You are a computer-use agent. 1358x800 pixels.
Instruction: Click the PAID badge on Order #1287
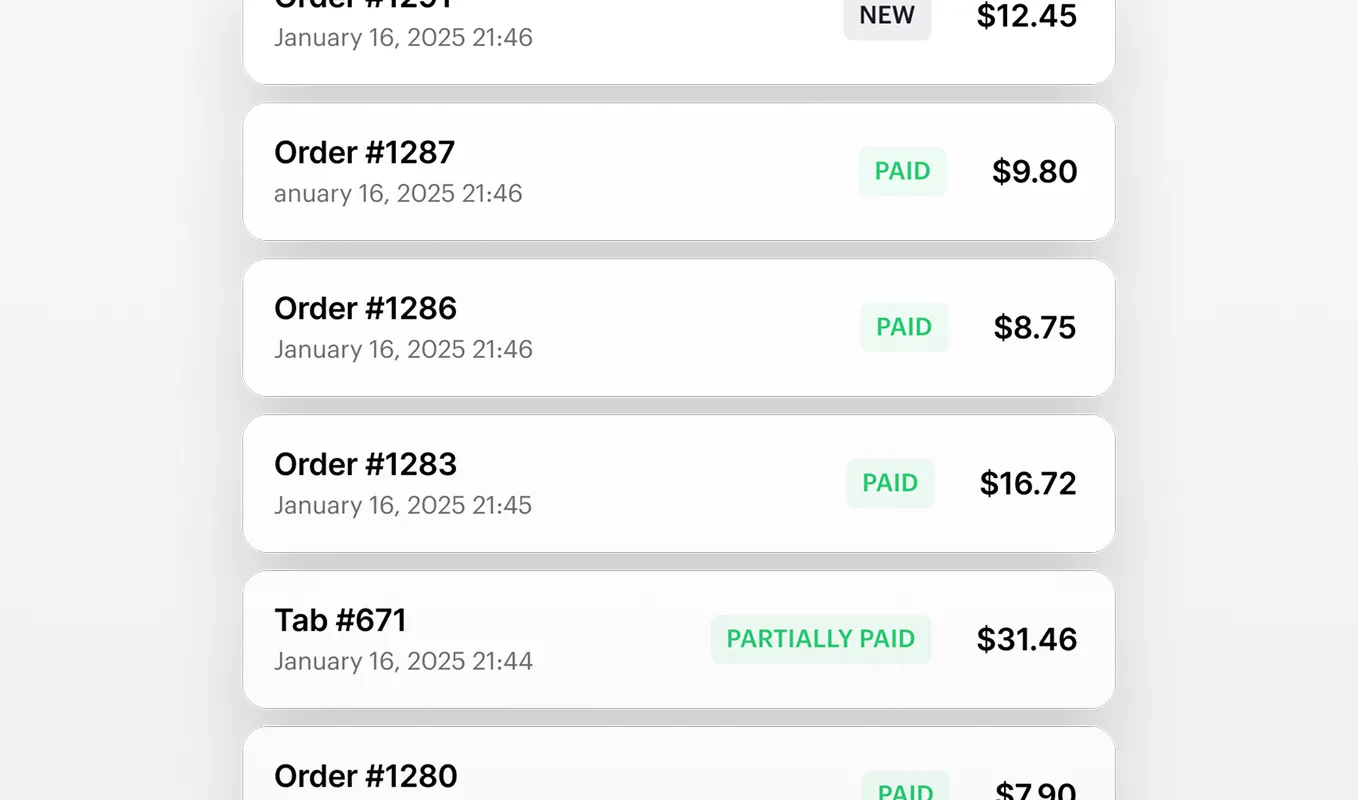902,171
